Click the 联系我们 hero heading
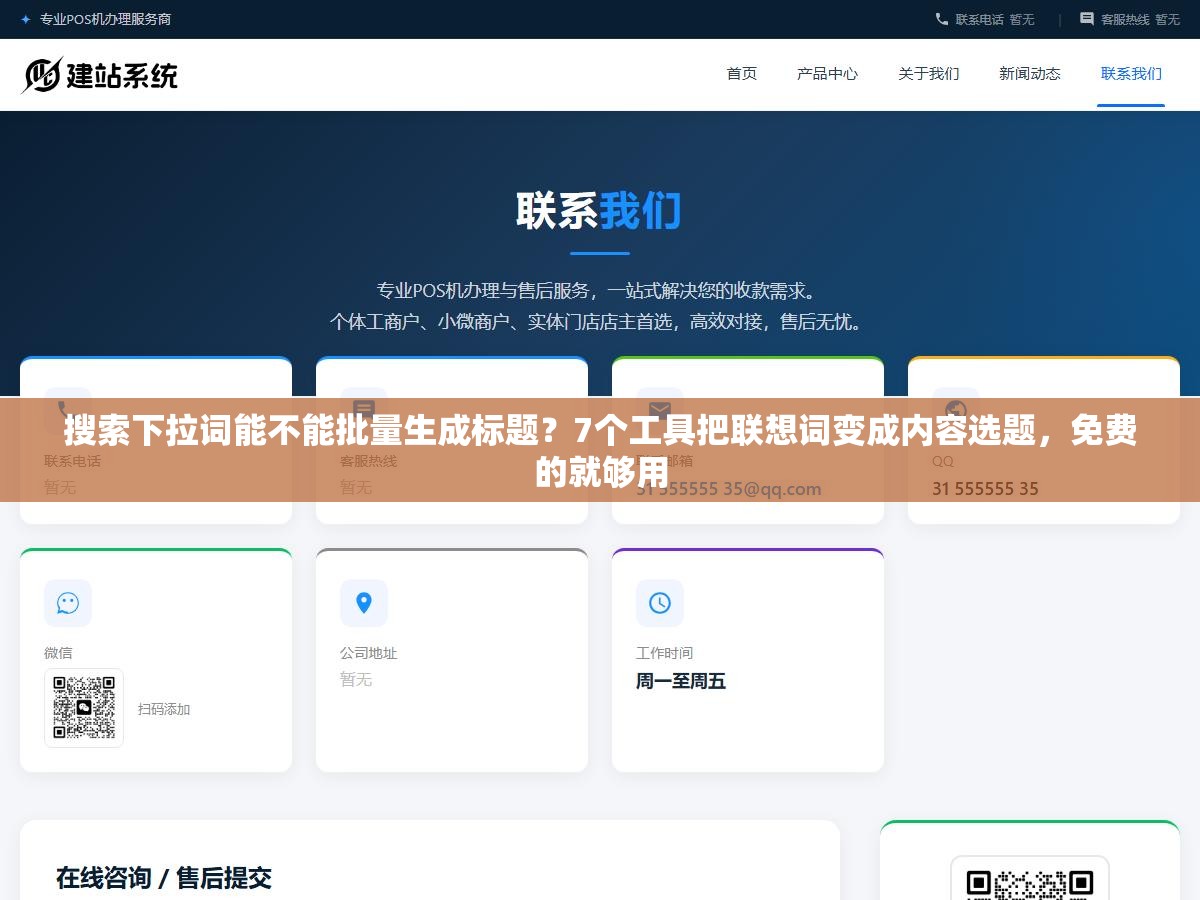The width and height of the screenshot is (1200, 900). pos(599,211)
